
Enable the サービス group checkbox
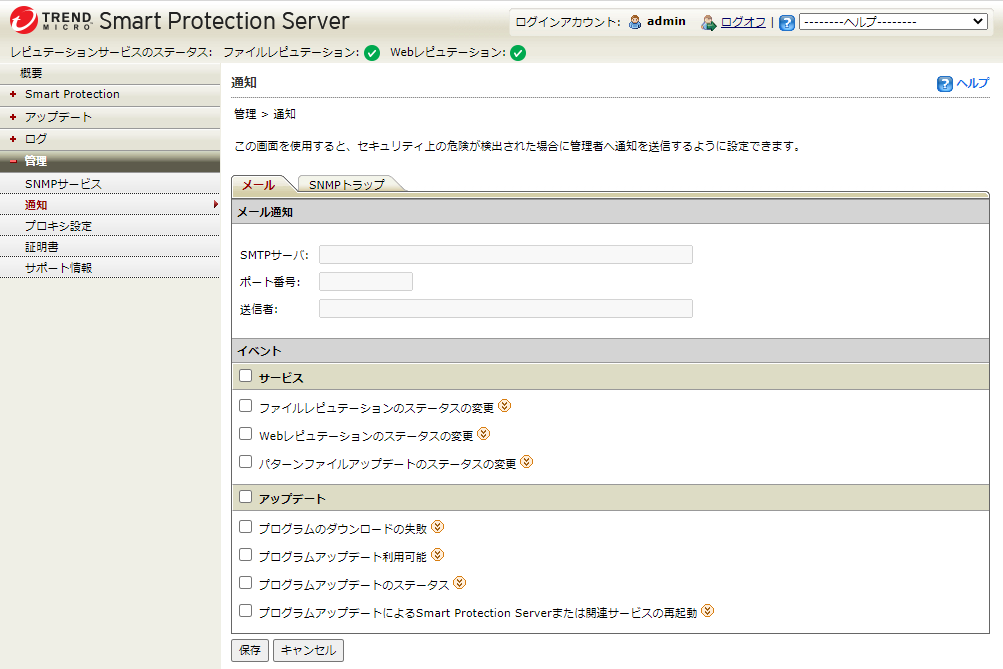coord(246,377)
